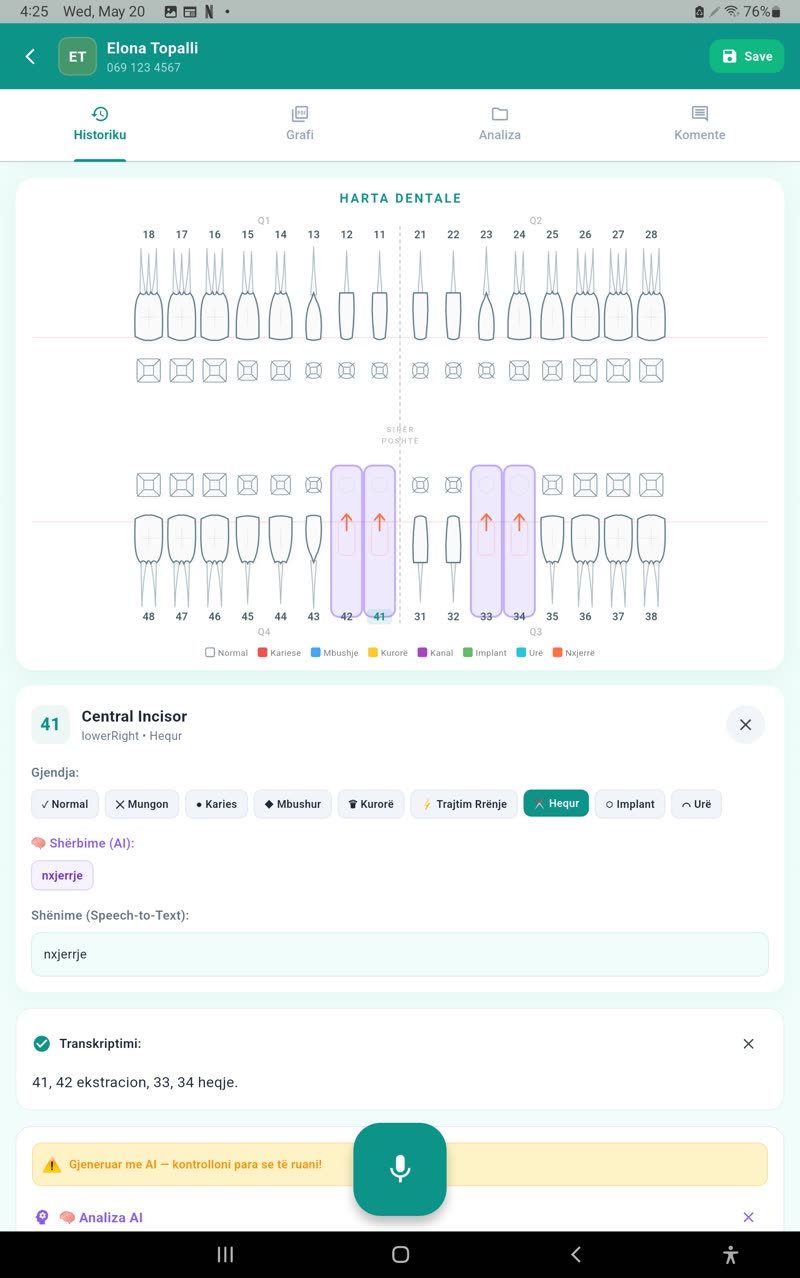800x1278 pixels.
Task: Go back using the header arrow
Action: tap(30, 56)
